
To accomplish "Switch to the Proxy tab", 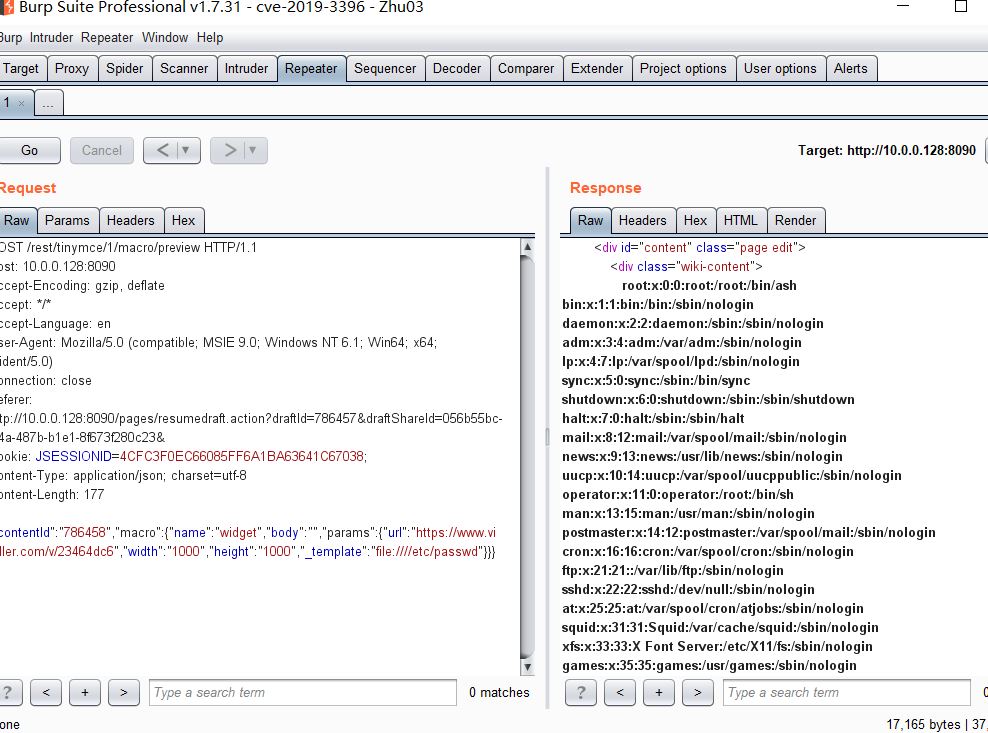I will (72, 69).
